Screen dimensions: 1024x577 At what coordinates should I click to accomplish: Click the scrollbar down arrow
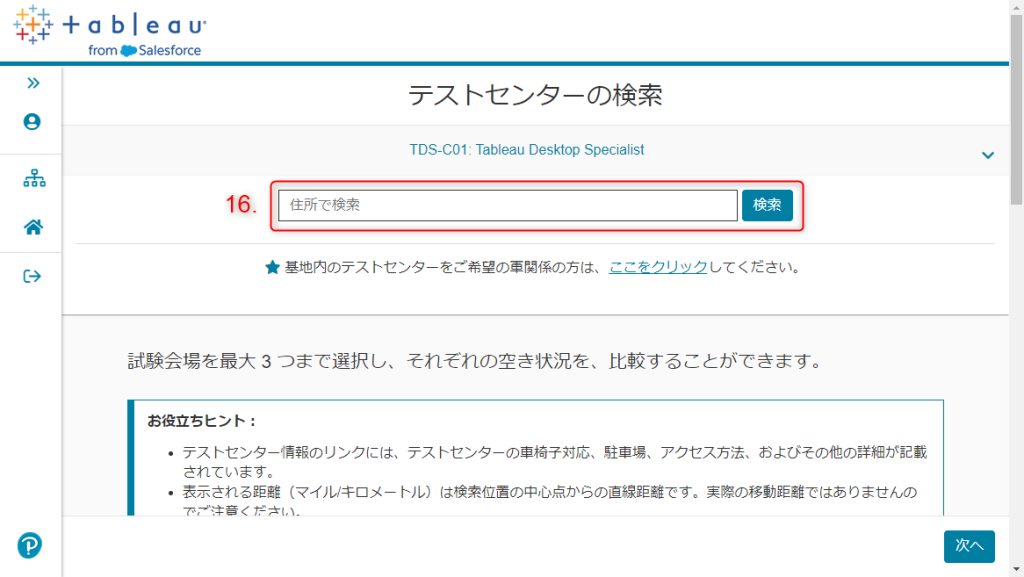tap(1016, 570)
